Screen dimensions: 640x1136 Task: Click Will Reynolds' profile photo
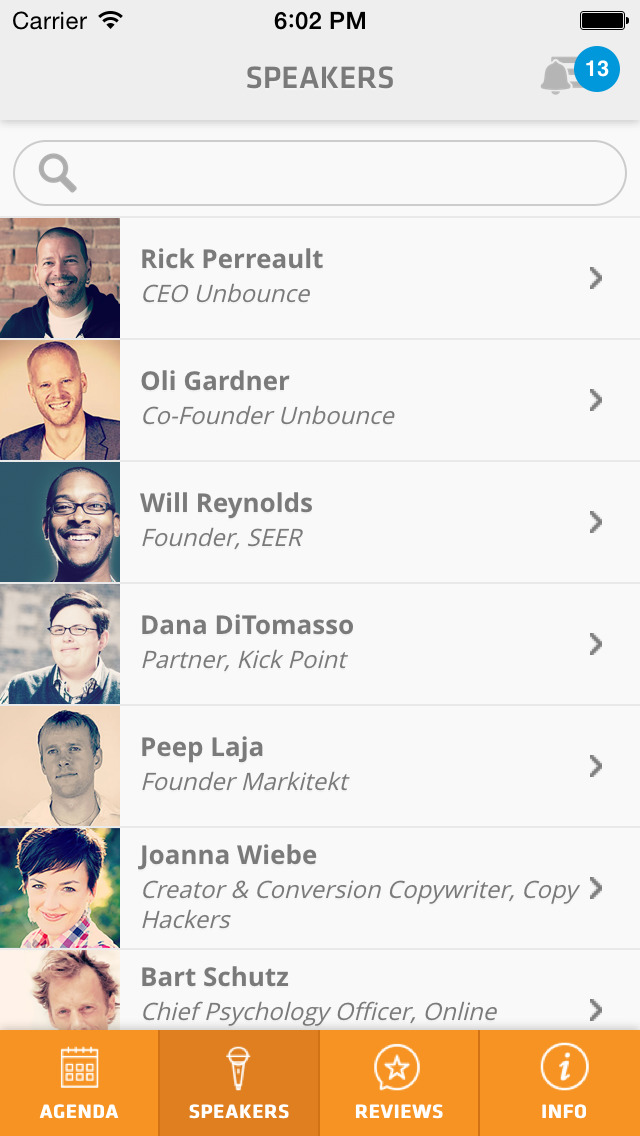60,522
